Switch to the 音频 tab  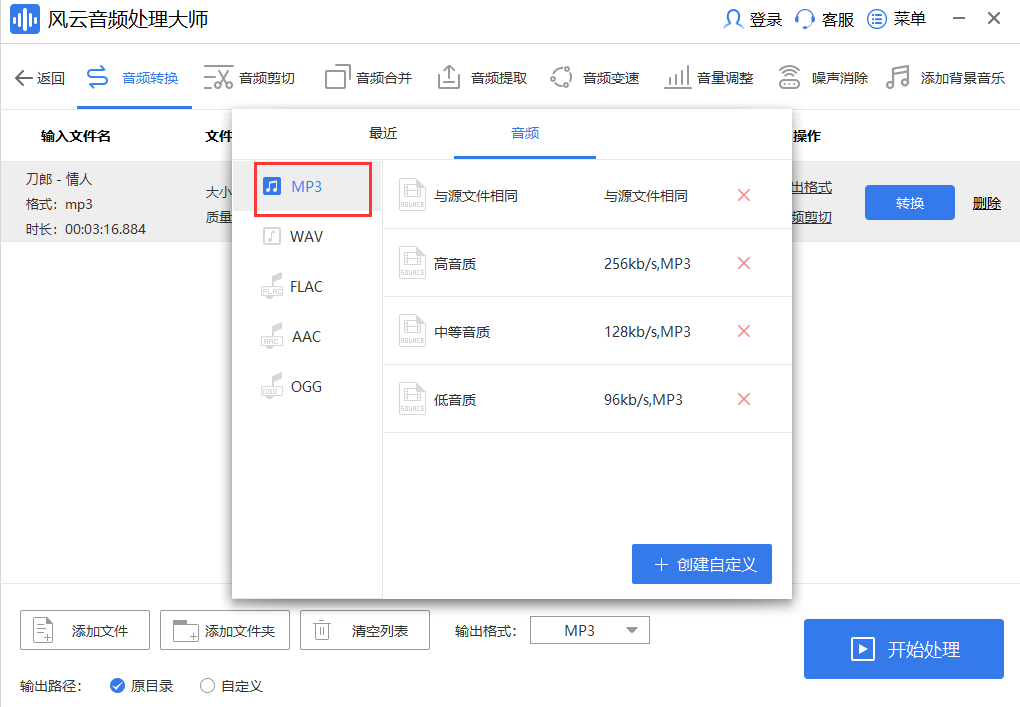[x=525, y=133]
